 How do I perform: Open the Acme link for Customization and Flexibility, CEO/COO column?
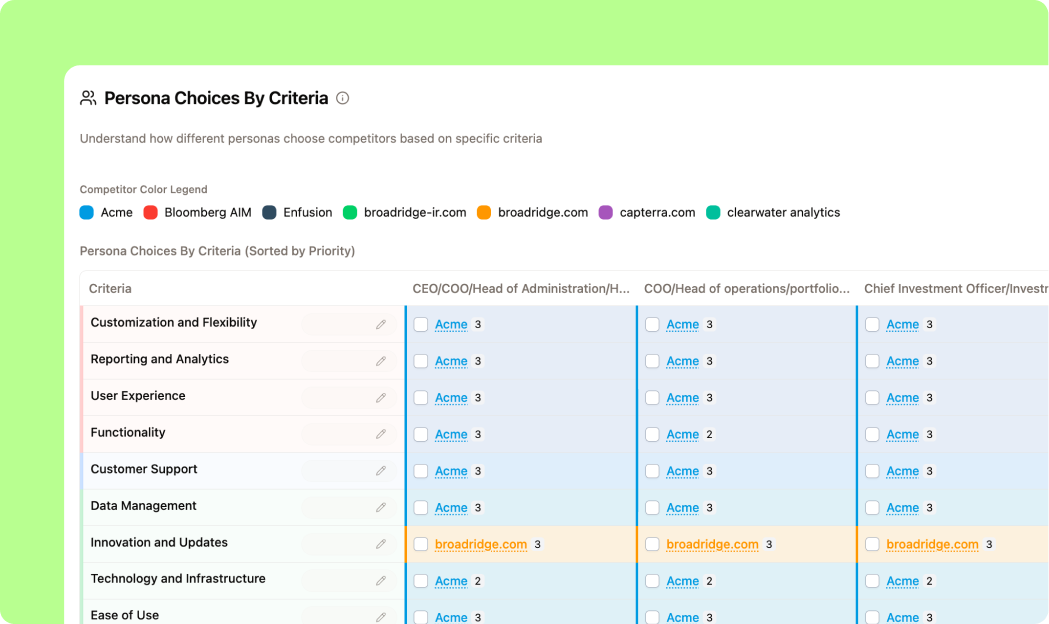451,324
